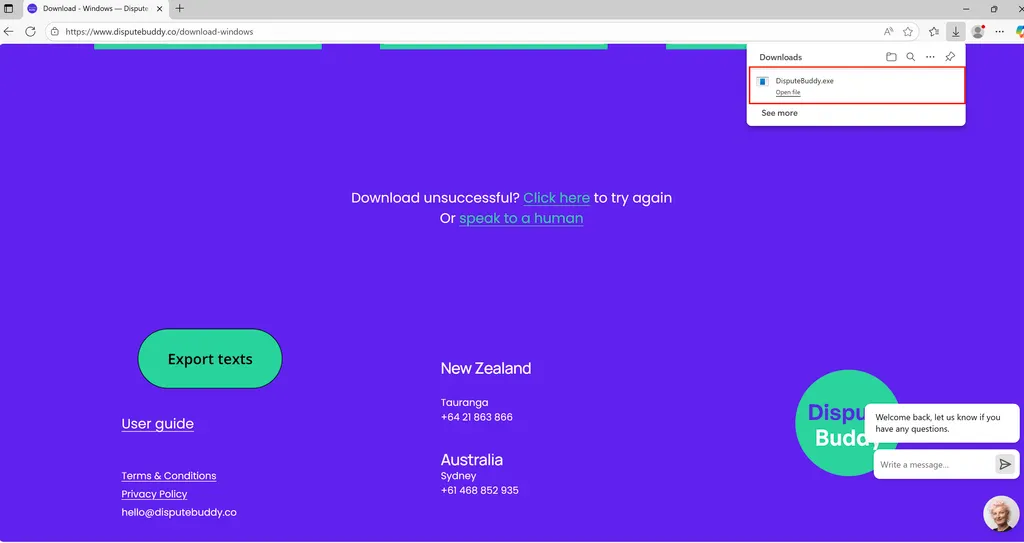Viewport: 1024px width, 543px height.
Task: Reload the page with refresh icon
Action: [x=30, y=31]
